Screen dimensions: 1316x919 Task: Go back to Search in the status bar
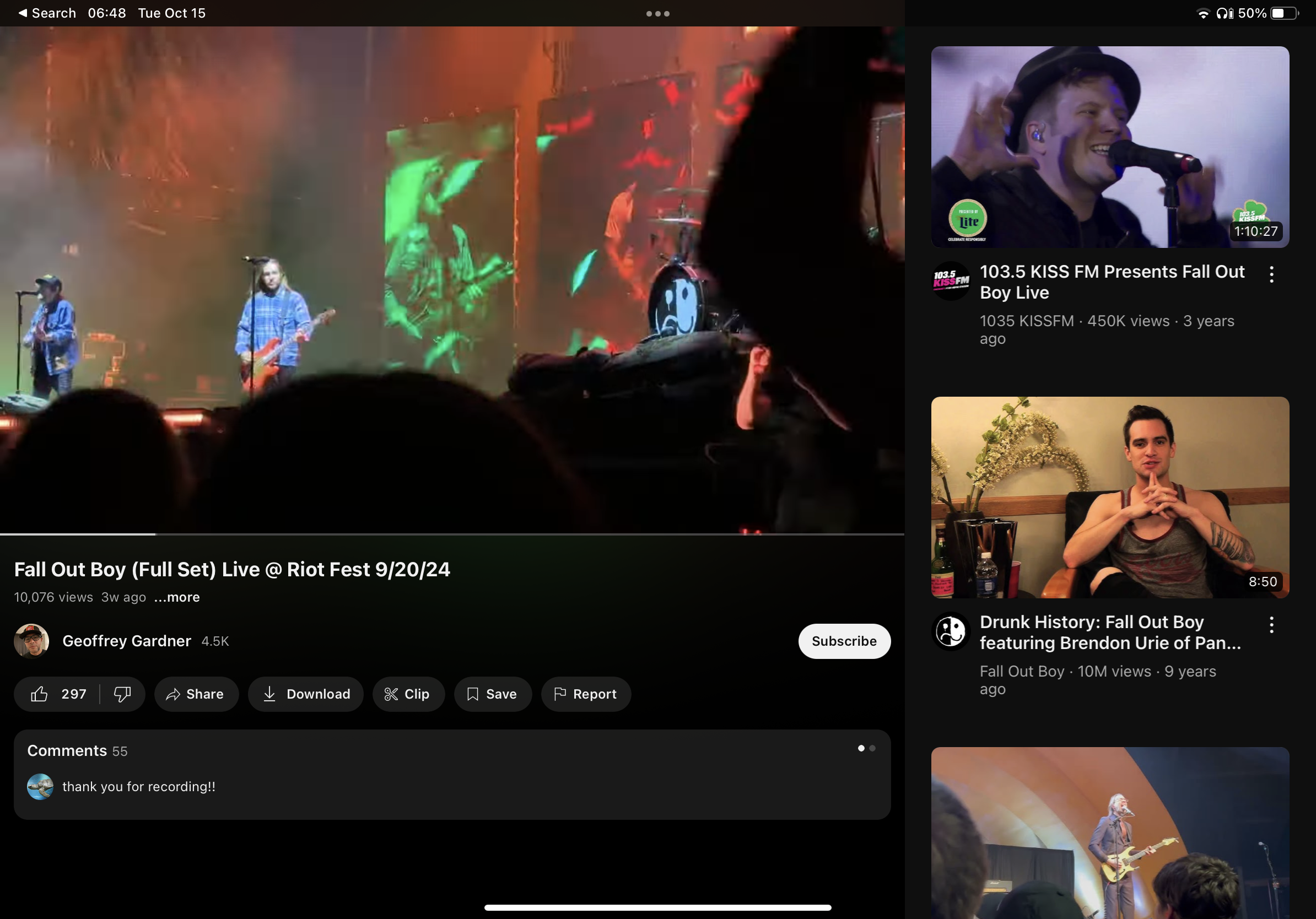[x=47, y=13]
